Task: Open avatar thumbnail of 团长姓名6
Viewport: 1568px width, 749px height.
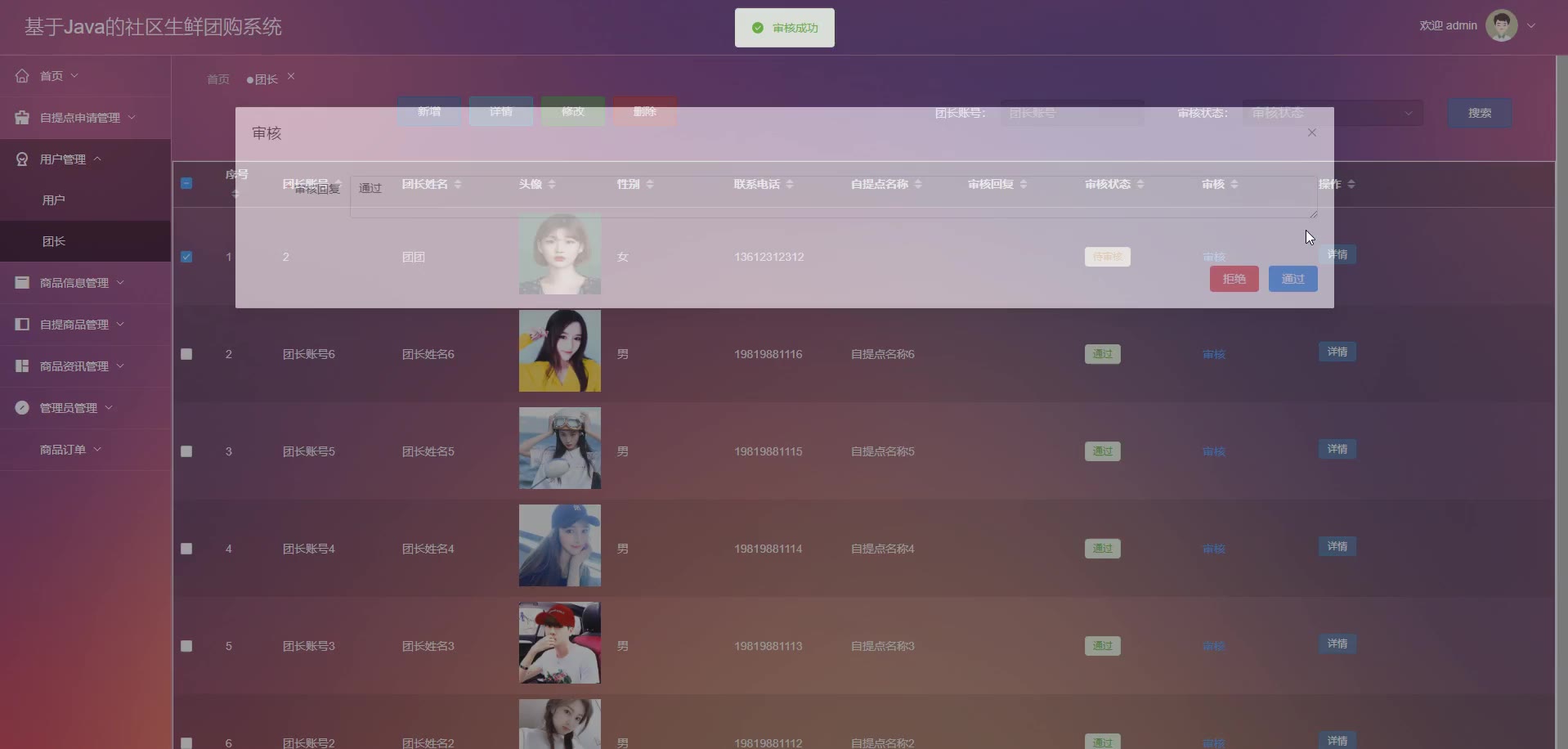Action: [560, 351]
